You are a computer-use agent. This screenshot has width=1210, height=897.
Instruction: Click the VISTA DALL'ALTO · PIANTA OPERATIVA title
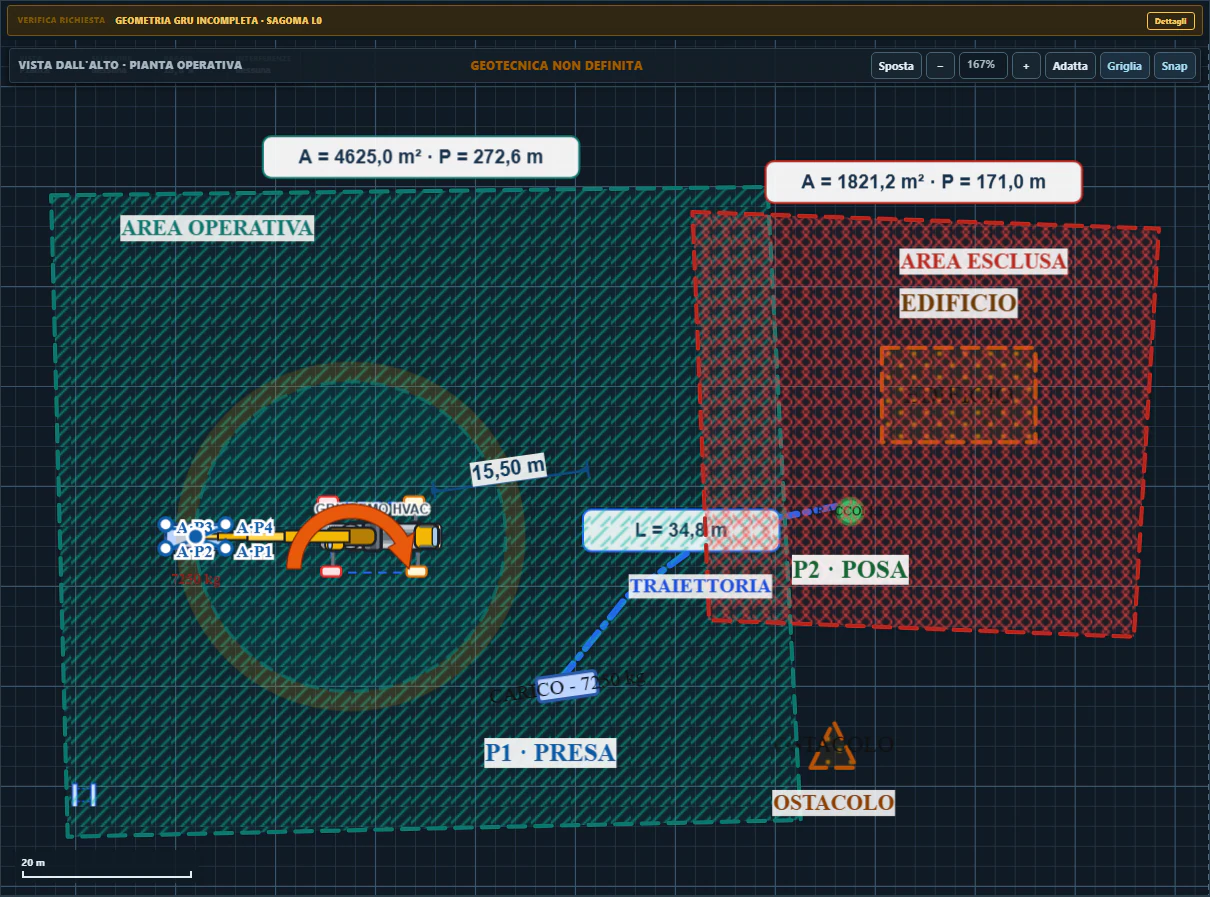[130, 65]
